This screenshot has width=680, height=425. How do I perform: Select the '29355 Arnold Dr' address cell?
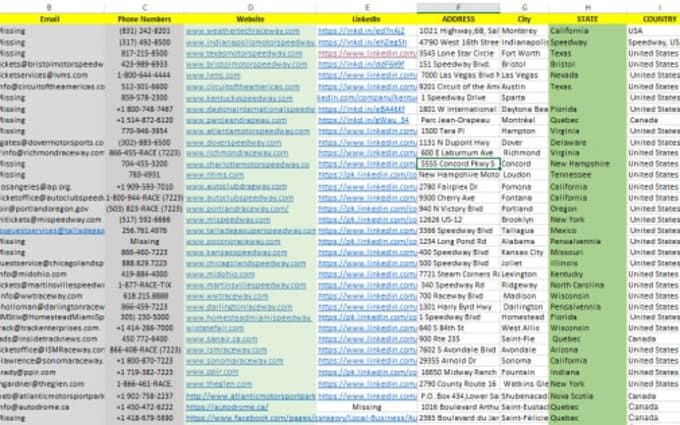tap(458, 361)
